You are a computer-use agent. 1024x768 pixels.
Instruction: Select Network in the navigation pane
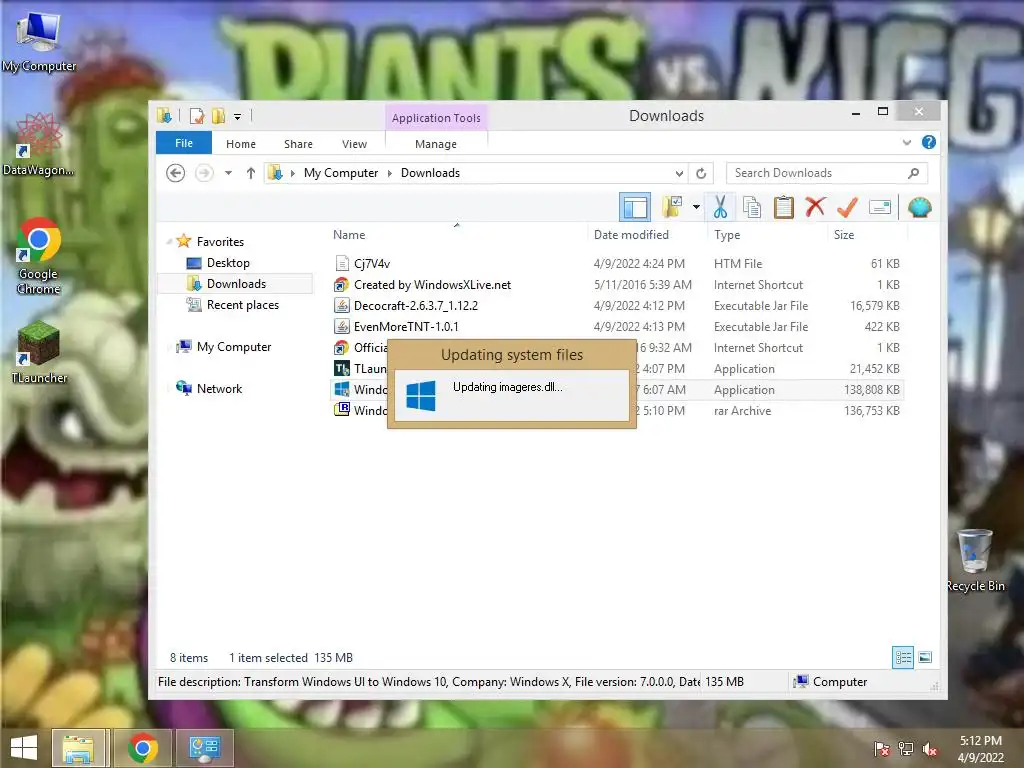(219, 389)
